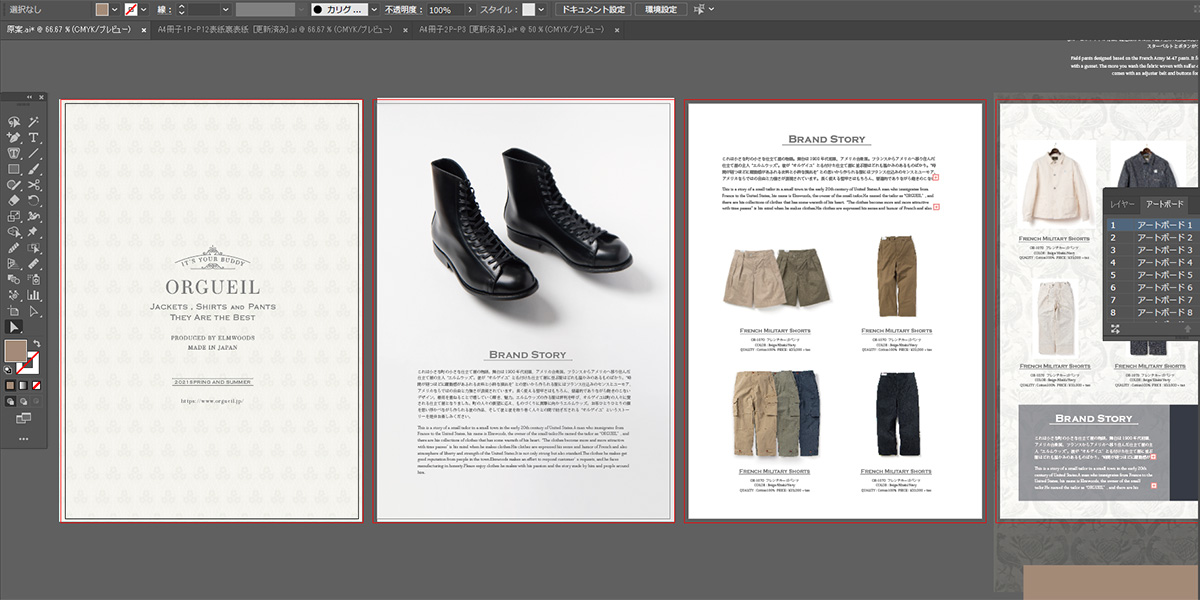Switch to A4冊子1P-P12表紙裏表紙 document tab
The height and width of the screenshot is (600, 1200).
coord(277,30)
